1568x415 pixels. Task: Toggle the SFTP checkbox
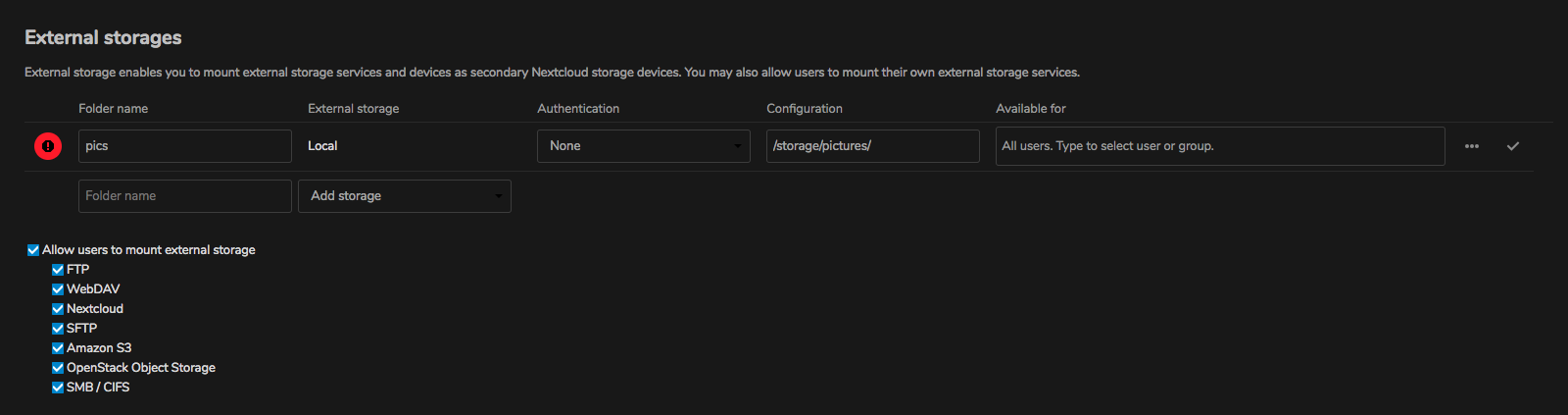58,329
